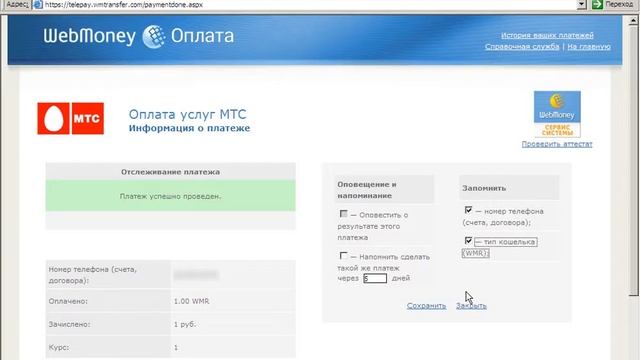Click the green Go arrow icon
Screen dimensions: 640x360
pyautogui.click(x=597, y=4)
